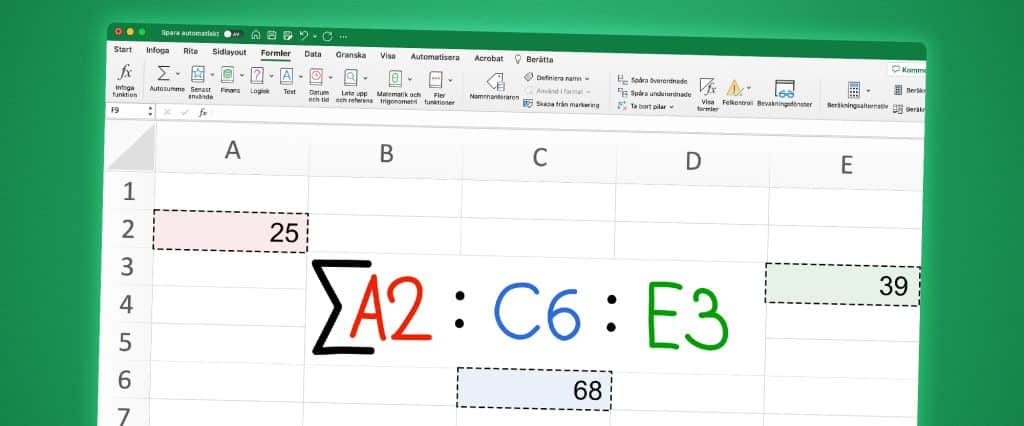Click the Felkontroll warning icon
The image size is (1024, 426).
tap(734, 88)
